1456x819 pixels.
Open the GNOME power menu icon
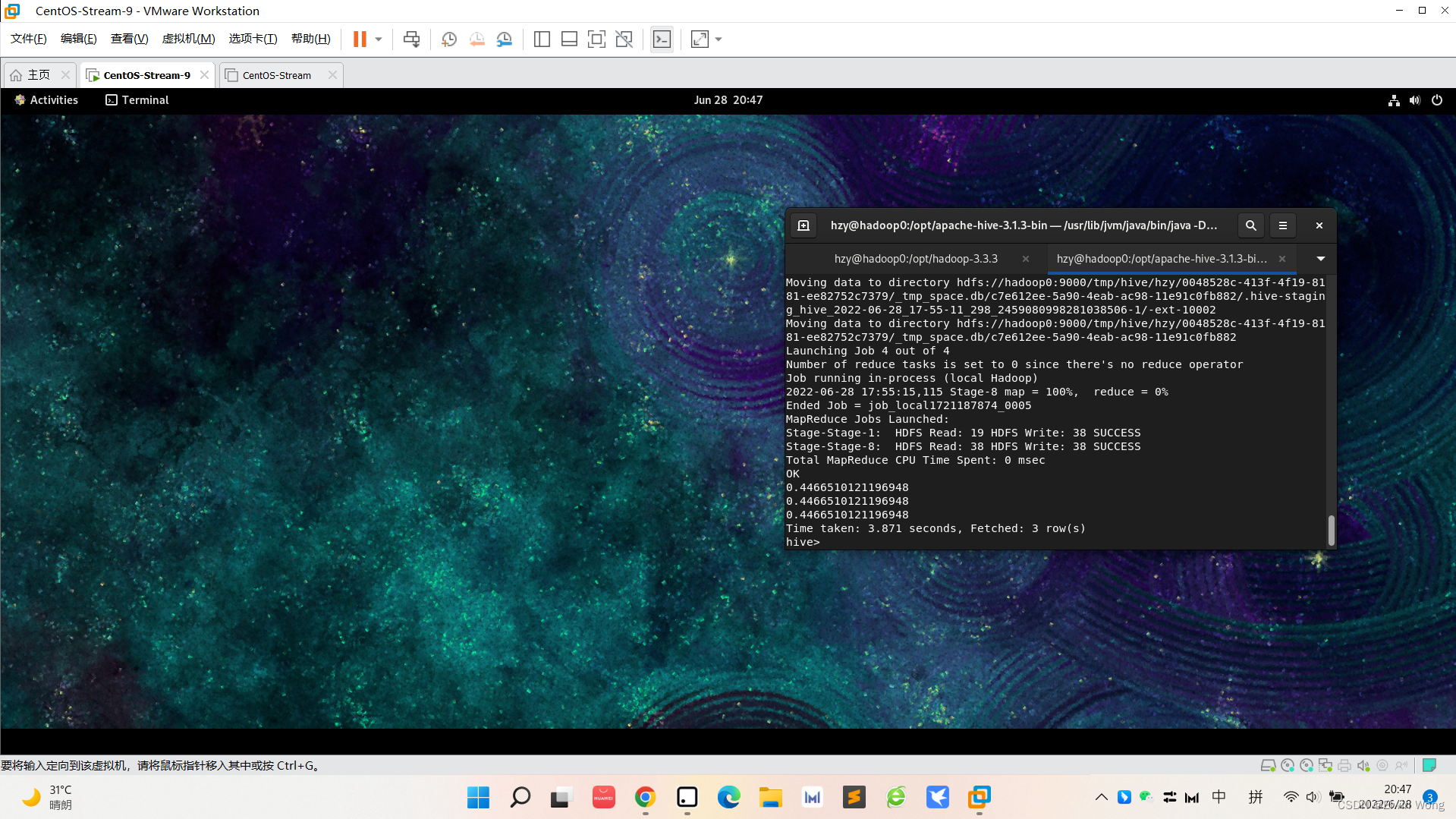(1437, 100)
